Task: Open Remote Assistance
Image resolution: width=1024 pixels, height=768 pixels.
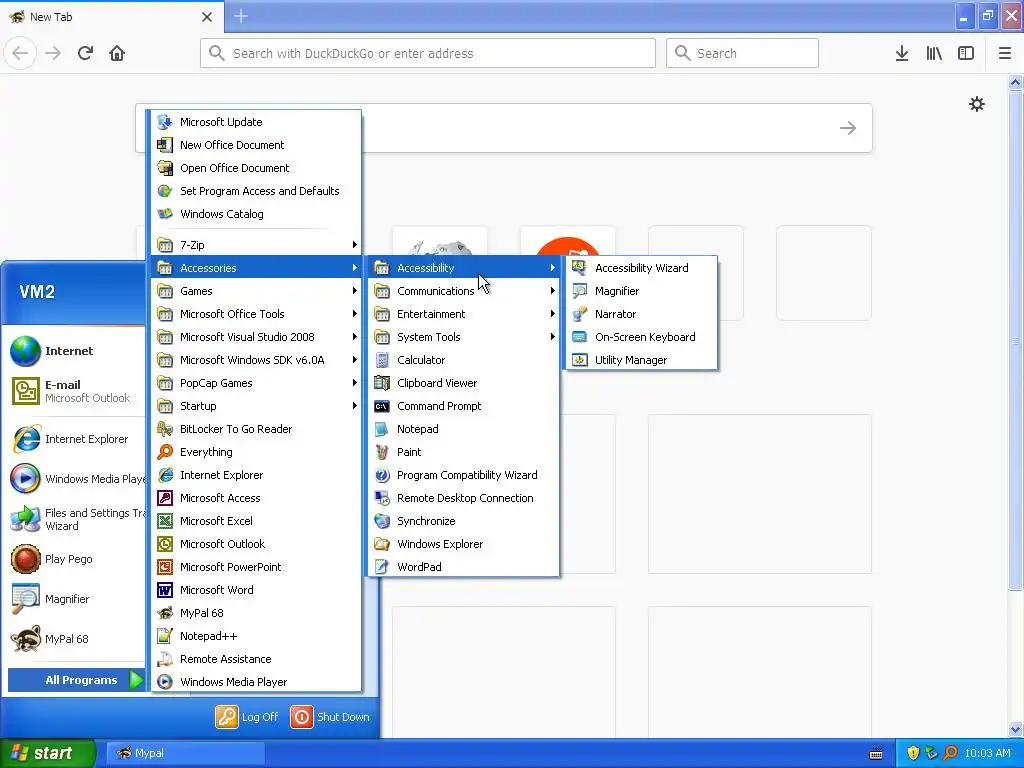Action: coord(256,659)
